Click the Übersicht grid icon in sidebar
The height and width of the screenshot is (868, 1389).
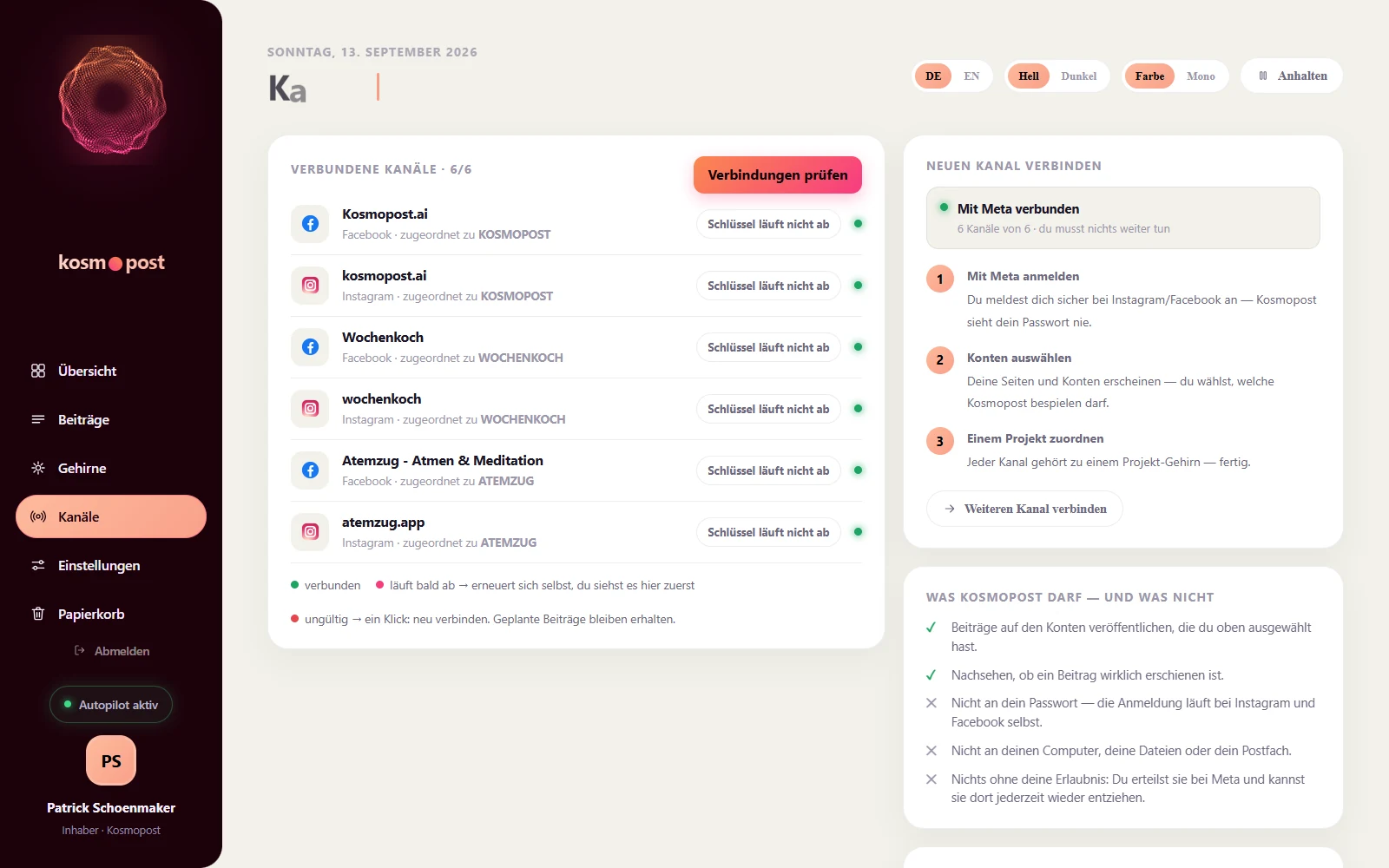[x=38, y=371]
